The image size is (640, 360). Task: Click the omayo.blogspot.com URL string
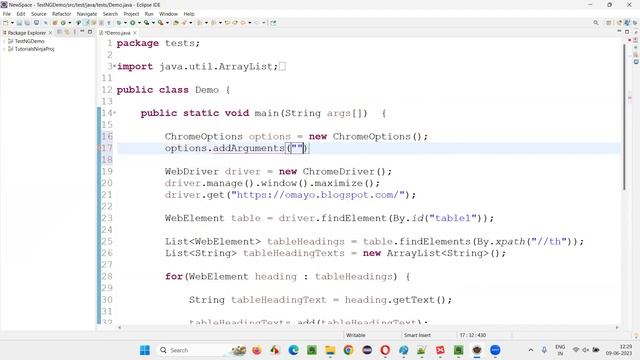(318, 195)
